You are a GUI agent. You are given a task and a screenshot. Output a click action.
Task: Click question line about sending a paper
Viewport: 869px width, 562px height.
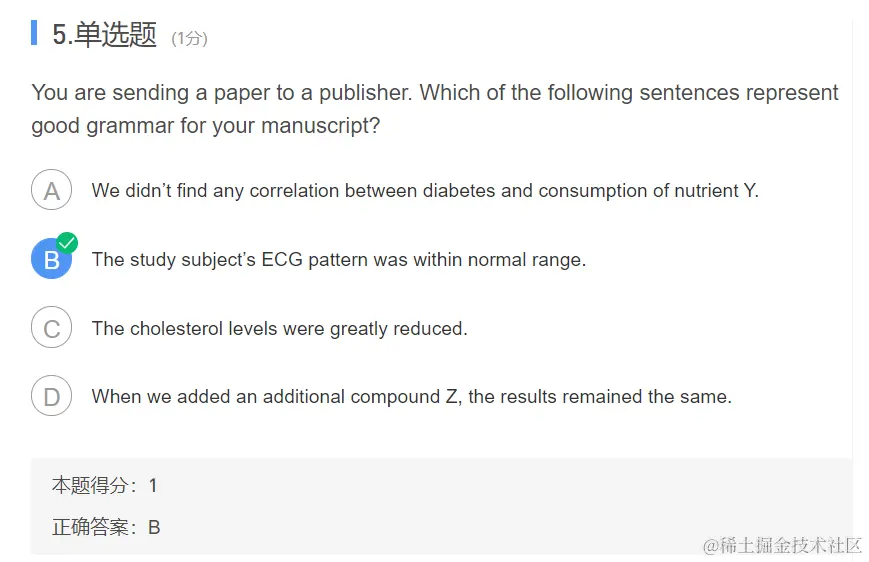click(435, 93)
